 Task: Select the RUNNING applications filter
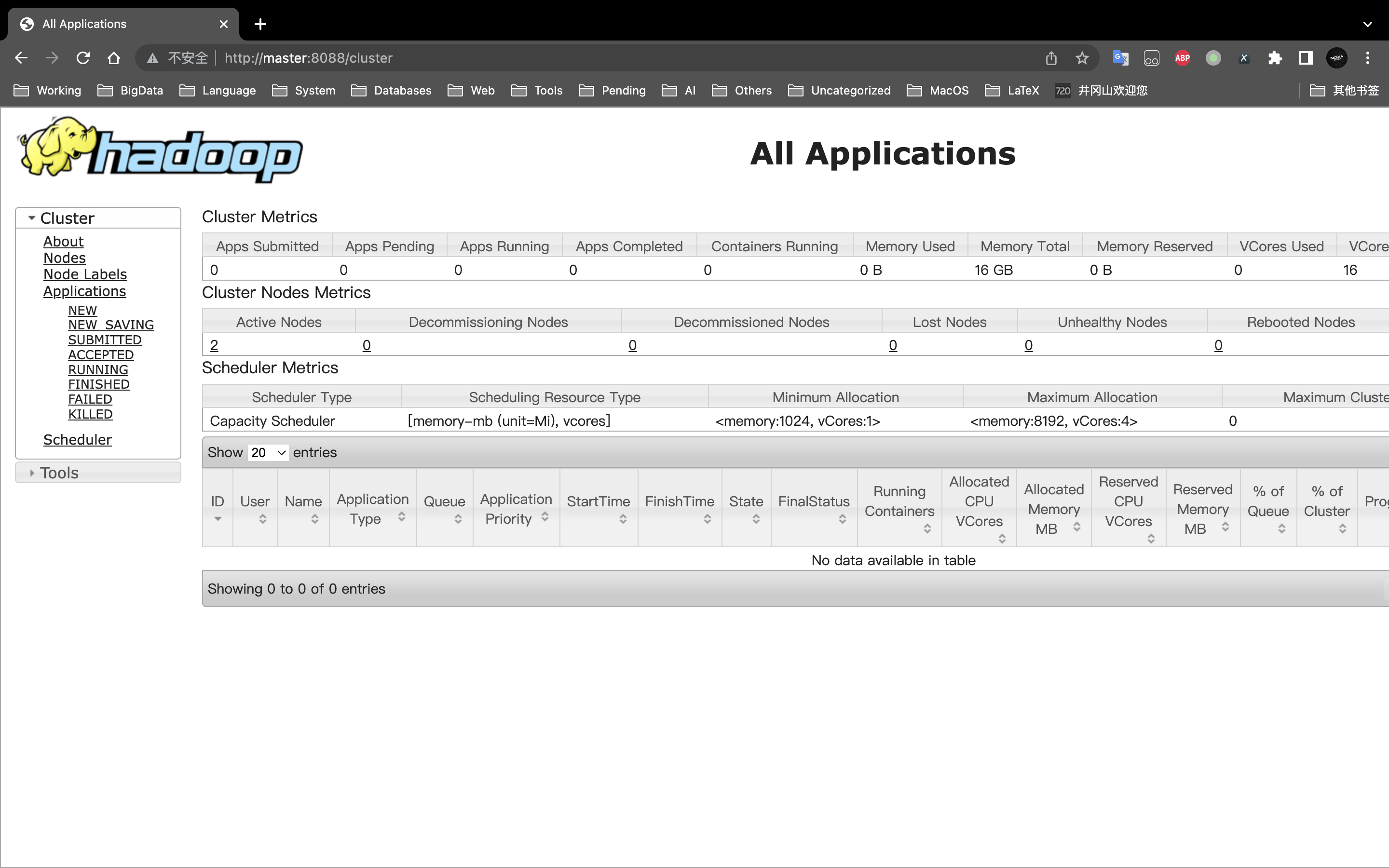tap(97, 369)
